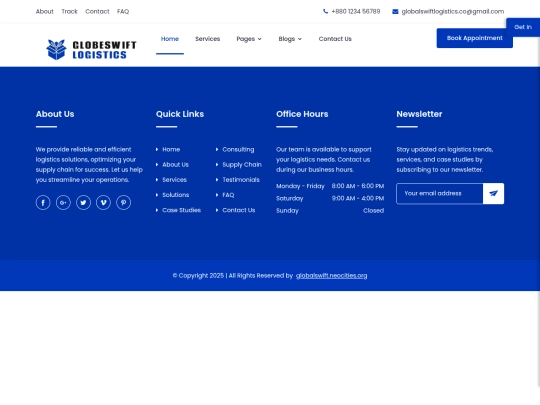Click the Twitter bird icon
Viewport: 540px width, 405px height.
point(83,202)
